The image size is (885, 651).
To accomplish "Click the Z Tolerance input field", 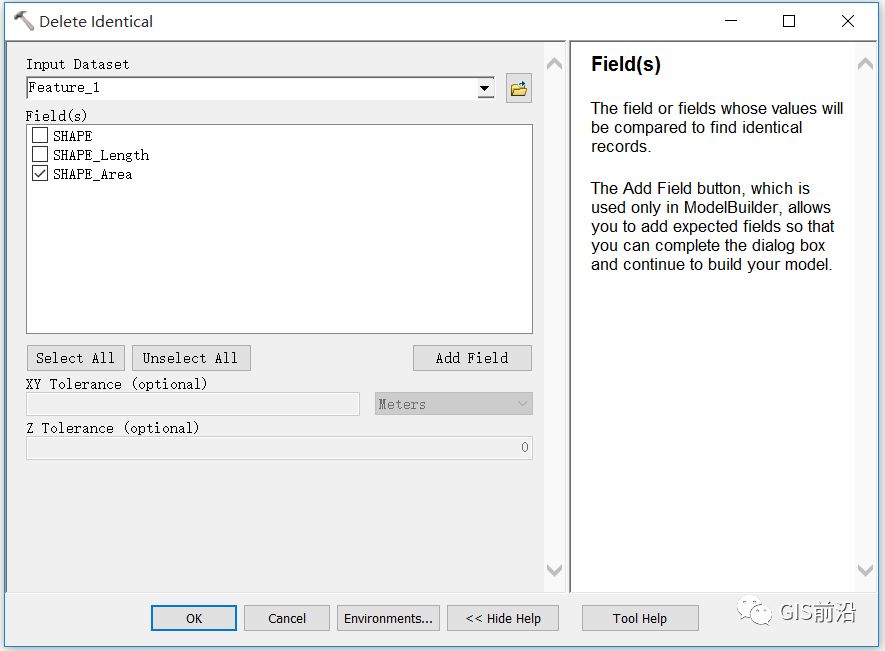I will coord(279,448).
